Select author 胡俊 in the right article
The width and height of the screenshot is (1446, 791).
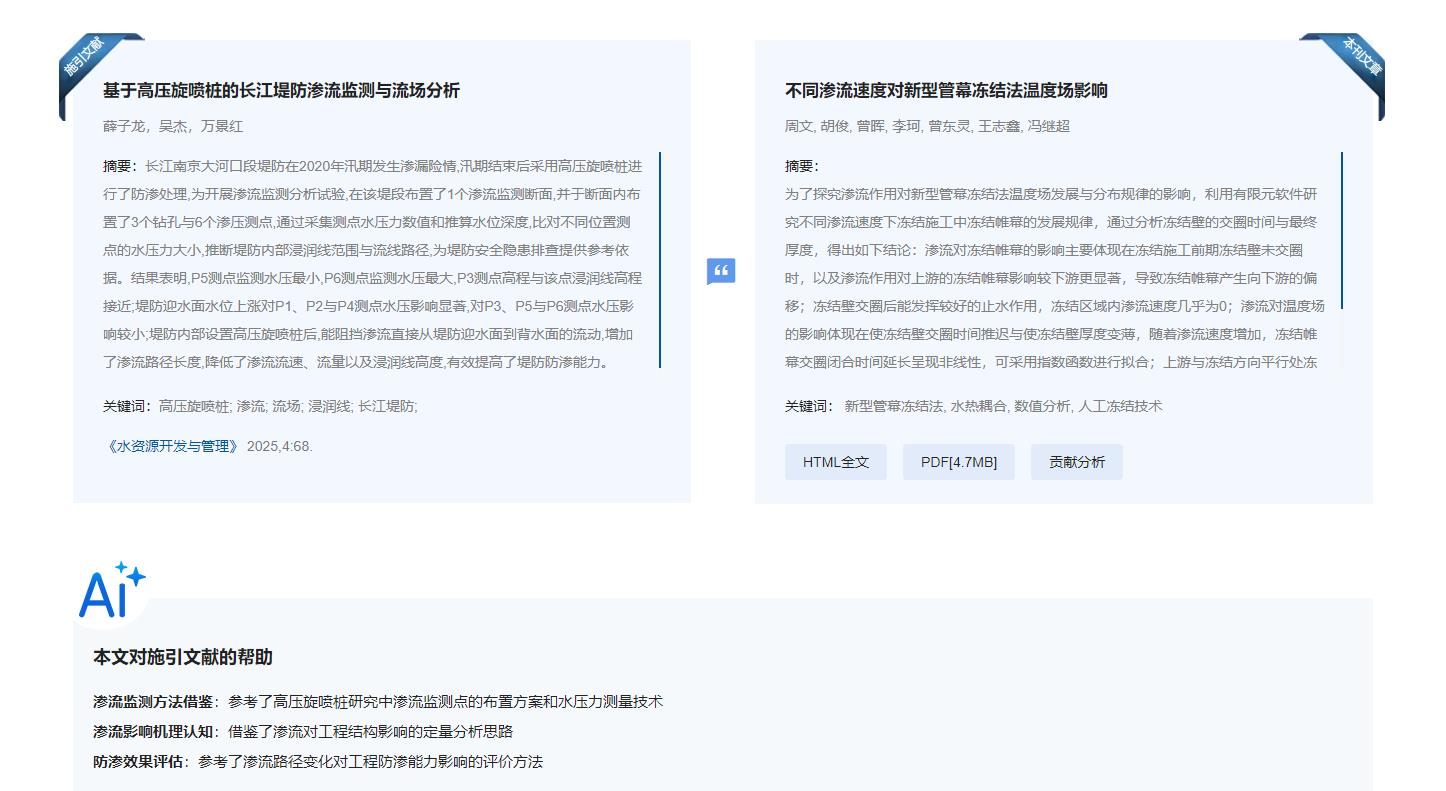834,126
